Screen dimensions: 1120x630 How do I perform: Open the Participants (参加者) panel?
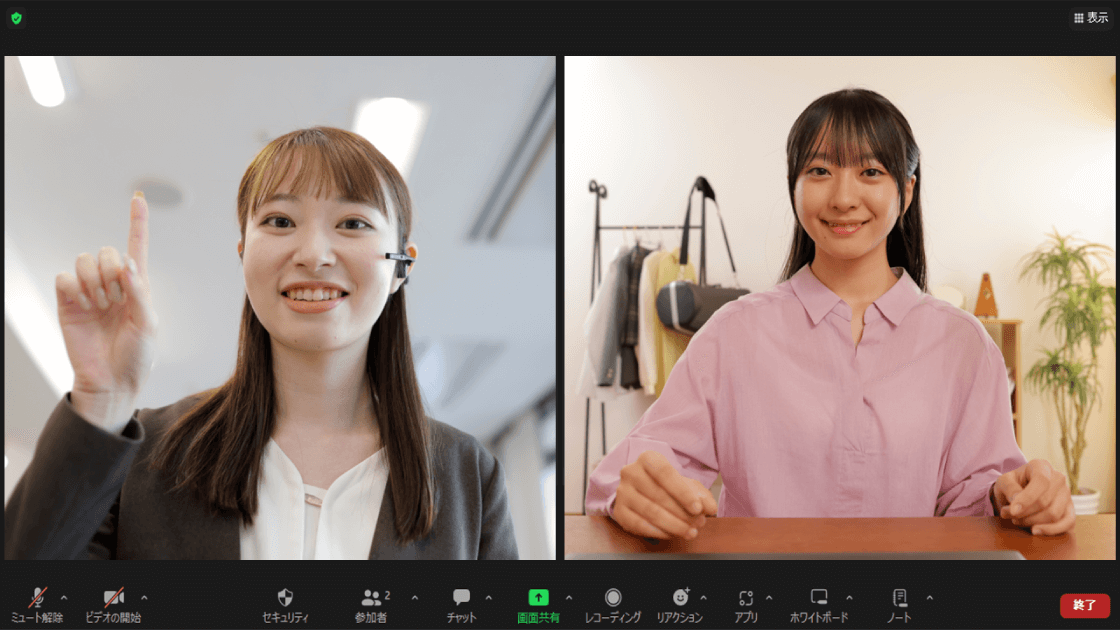pos(372,598)
